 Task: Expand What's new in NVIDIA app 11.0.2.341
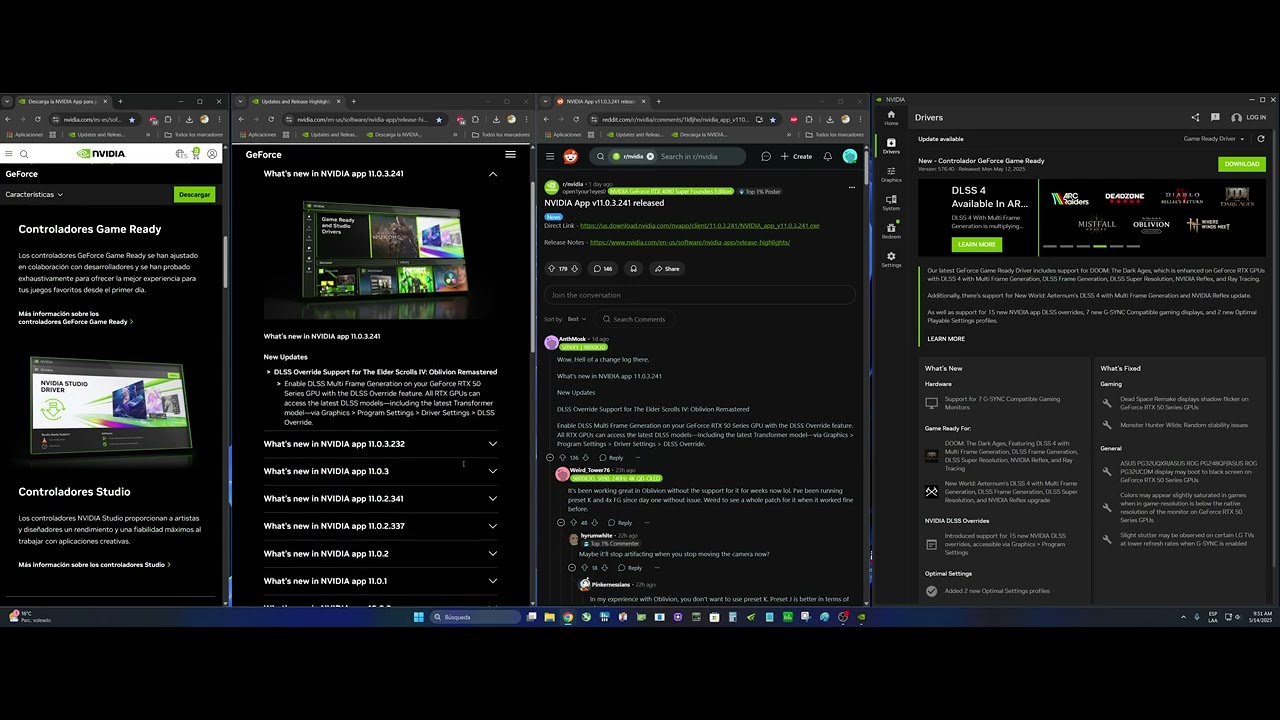[380, 498]
